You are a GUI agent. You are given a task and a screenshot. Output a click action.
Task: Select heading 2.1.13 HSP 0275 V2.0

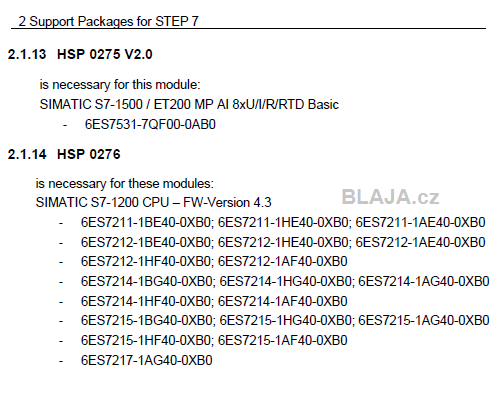click(80, 54)
